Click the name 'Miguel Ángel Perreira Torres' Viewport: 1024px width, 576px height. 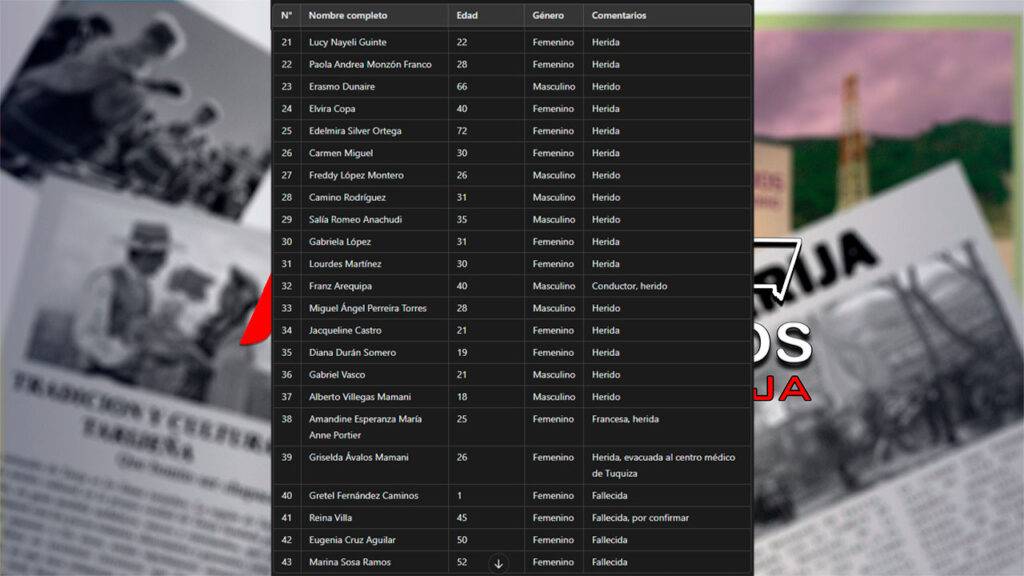368,308
